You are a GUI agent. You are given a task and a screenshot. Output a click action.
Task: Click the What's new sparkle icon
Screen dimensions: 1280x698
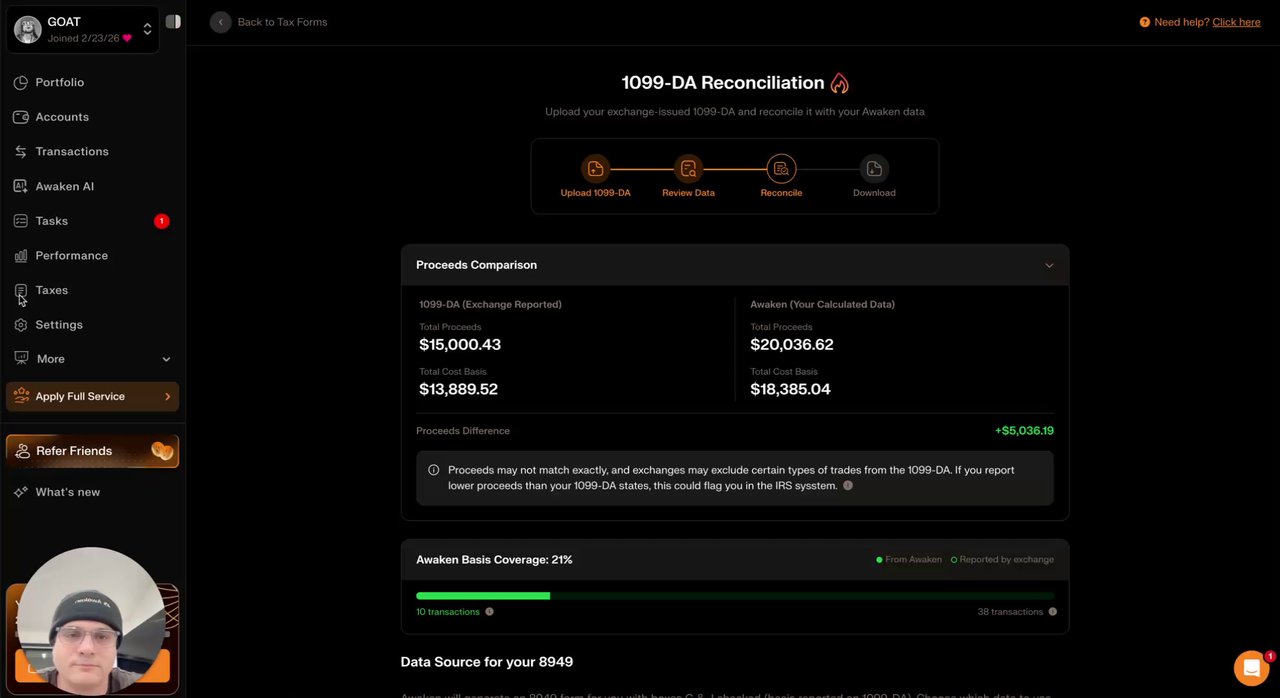(x=20, y=492)
